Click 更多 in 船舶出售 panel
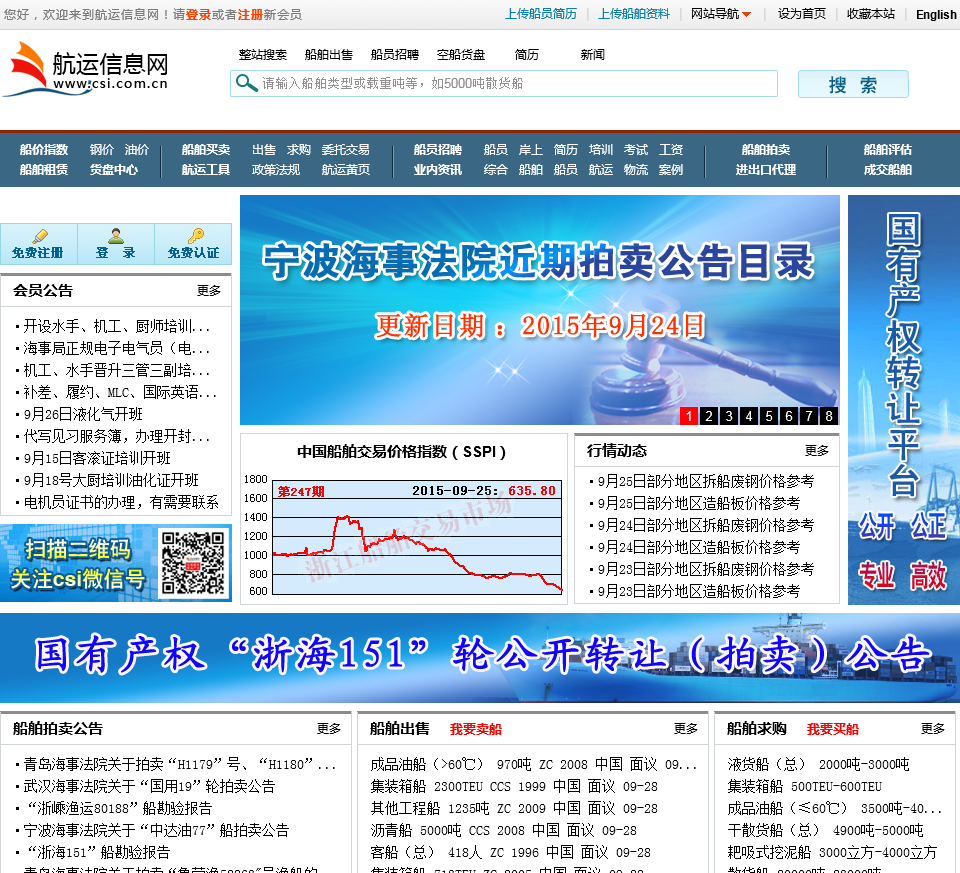The width and height of the screenshot is (960, 873). 686,729
